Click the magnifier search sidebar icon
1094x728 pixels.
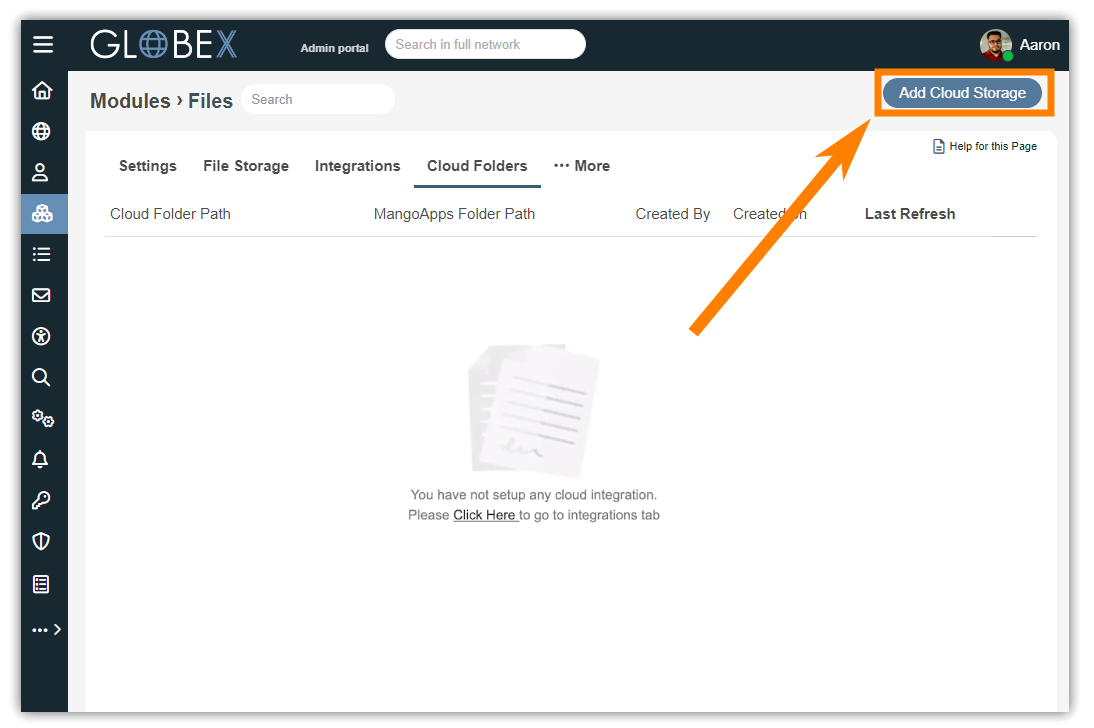(41, 378)
